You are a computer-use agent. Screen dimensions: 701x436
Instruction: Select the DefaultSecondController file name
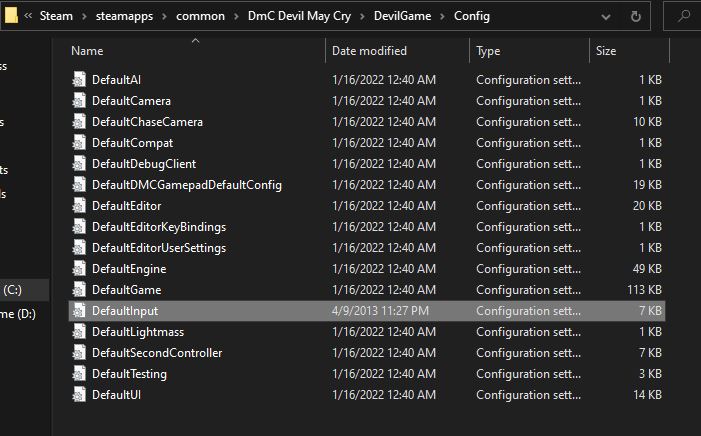tap(157, 353)
